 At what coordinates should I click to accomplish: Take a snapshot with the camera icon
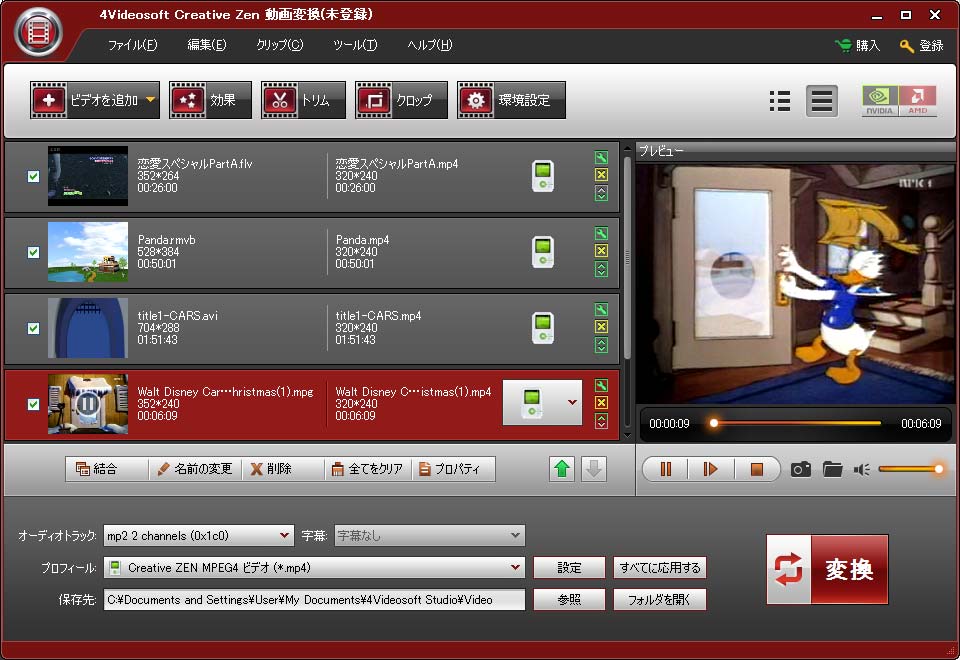pyautogui.click(x=800, y=469)
